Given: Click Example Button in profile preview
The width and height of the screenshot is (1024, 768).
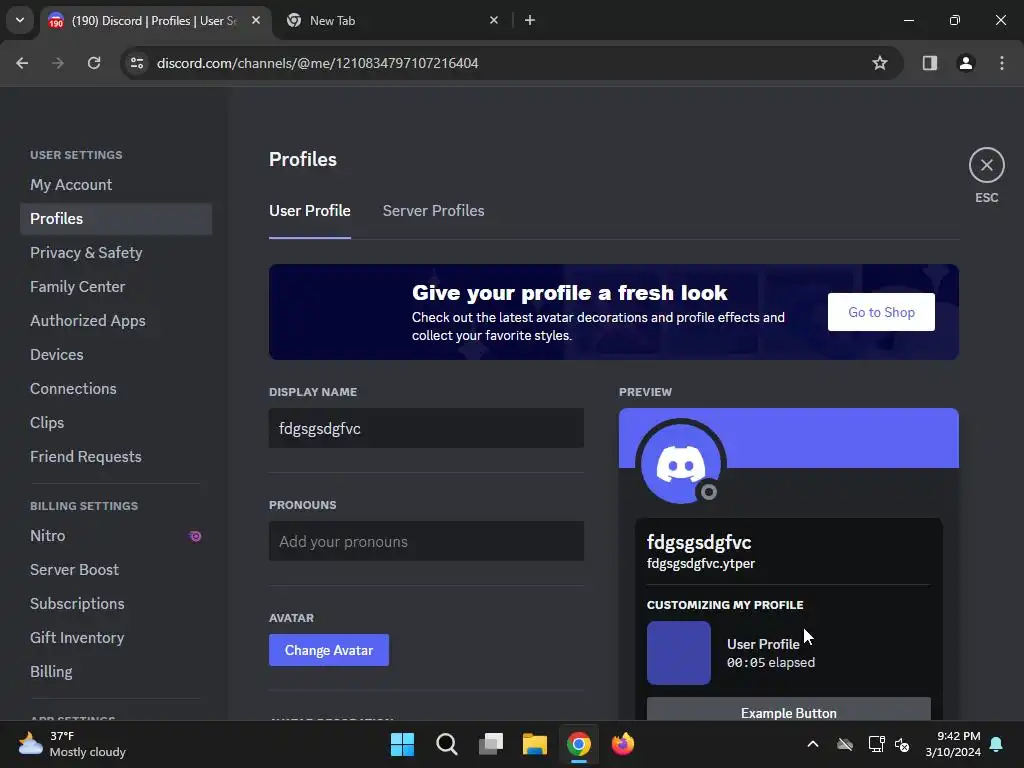Looking at the screenshot, I should [x=788, y=709].
